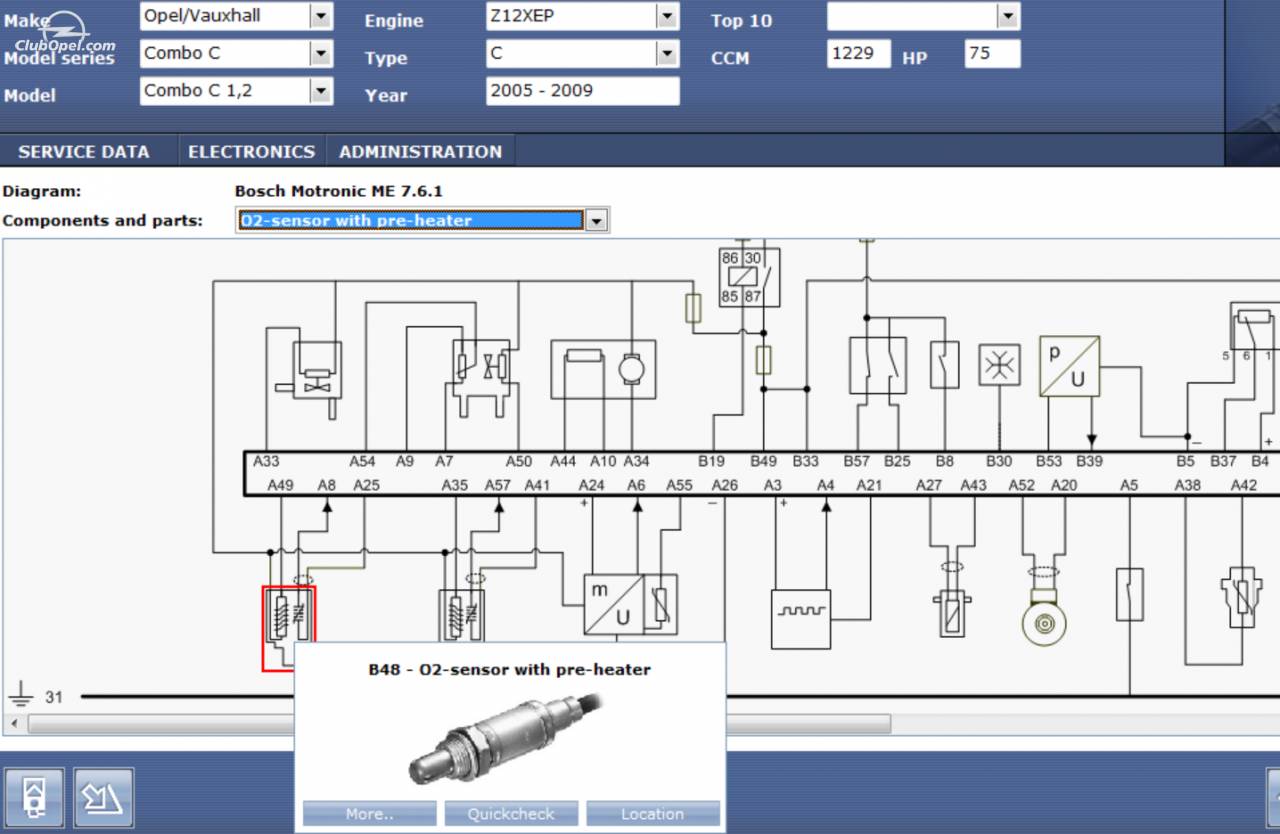Click pin label A55 on the ECU connector
1280x834 pixels.
[679, 485]
